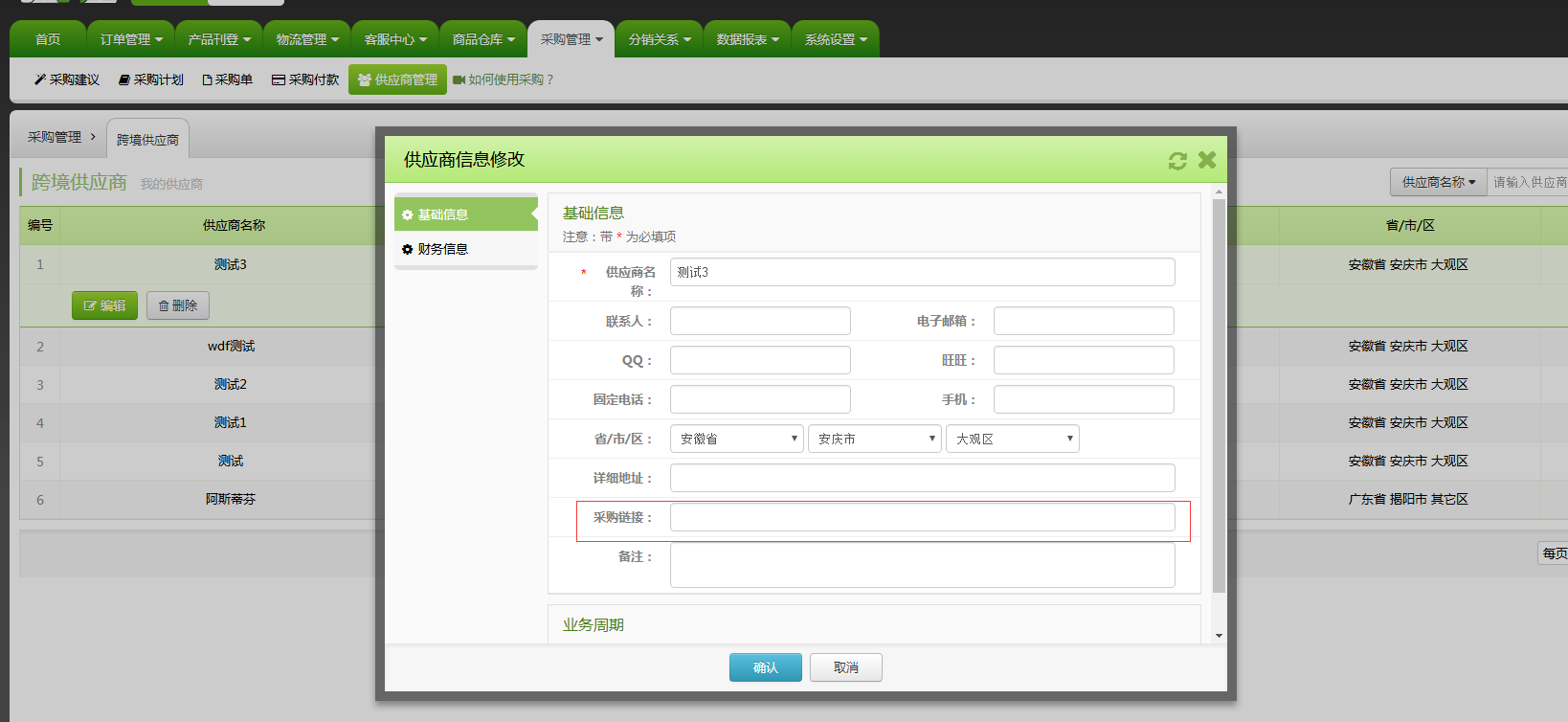Click the refresh icon in dialog header
The height and width of the screenshot is (722, 1568).
pyautogui.click(x=1177, y=161)
